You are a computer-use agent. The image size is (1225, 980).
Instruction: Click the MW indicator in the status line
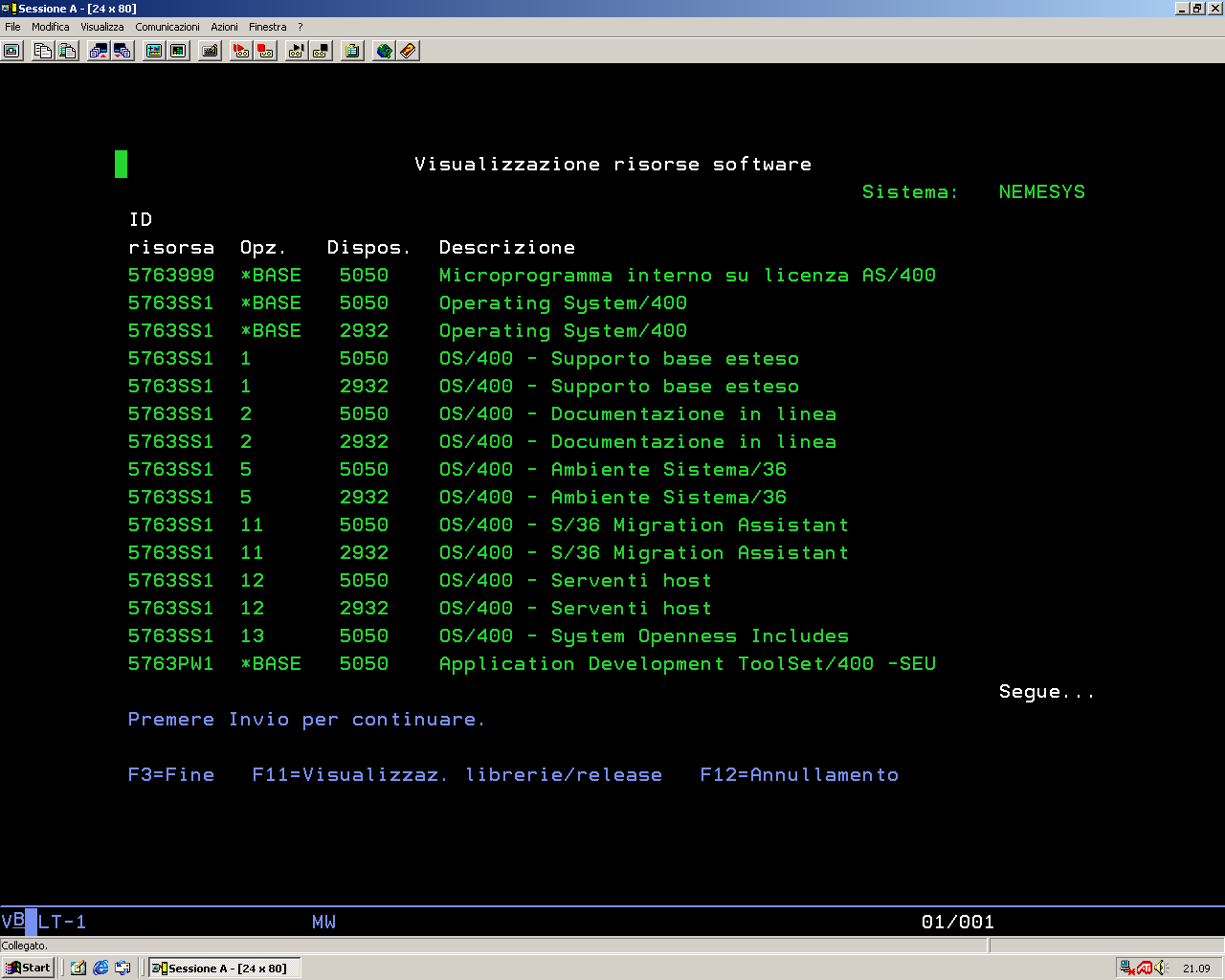pyautogui.click(x=323, y=922)
